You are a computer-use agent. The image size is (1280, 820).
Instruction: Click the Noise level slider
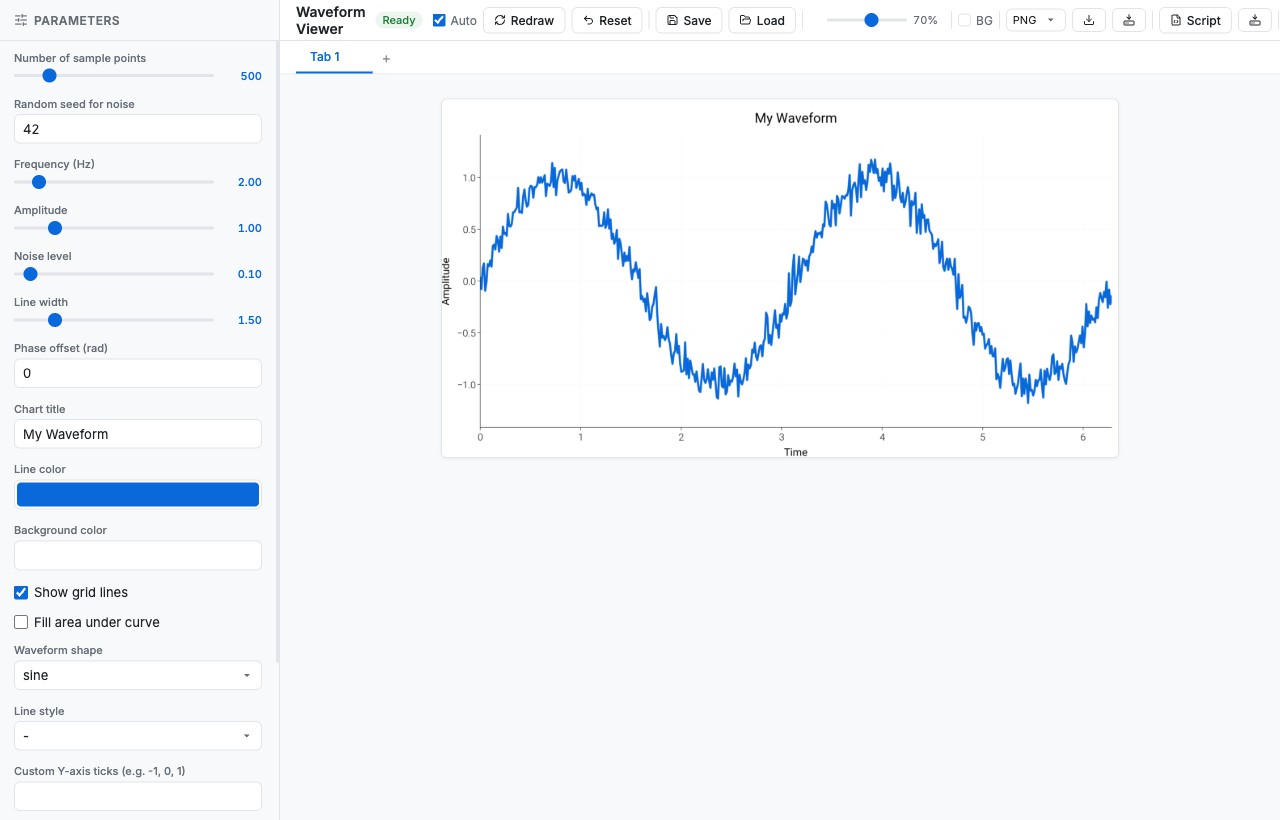click(x=114, y=273)
